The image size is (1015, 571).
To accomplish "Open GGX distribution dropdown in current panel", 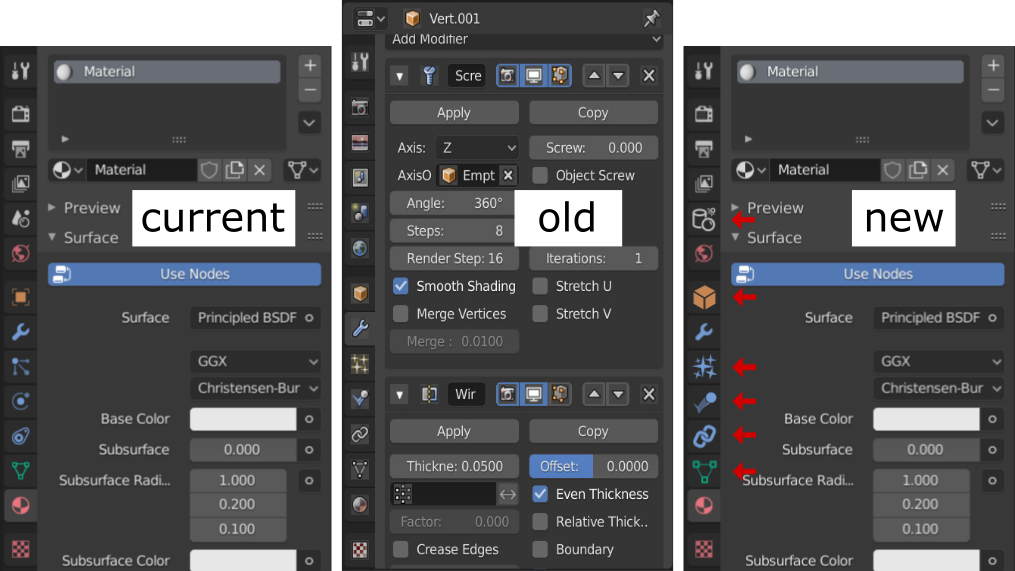I will pyautogui.click(x=256, y=361).
